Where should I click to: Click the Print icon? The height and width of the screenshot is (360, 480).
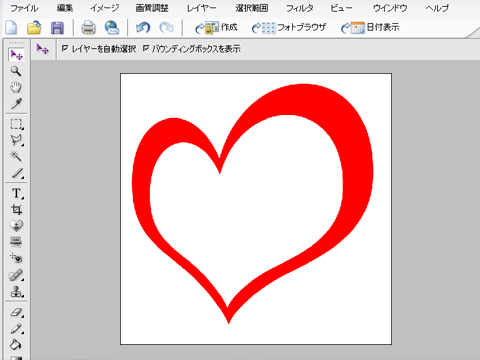89,28
